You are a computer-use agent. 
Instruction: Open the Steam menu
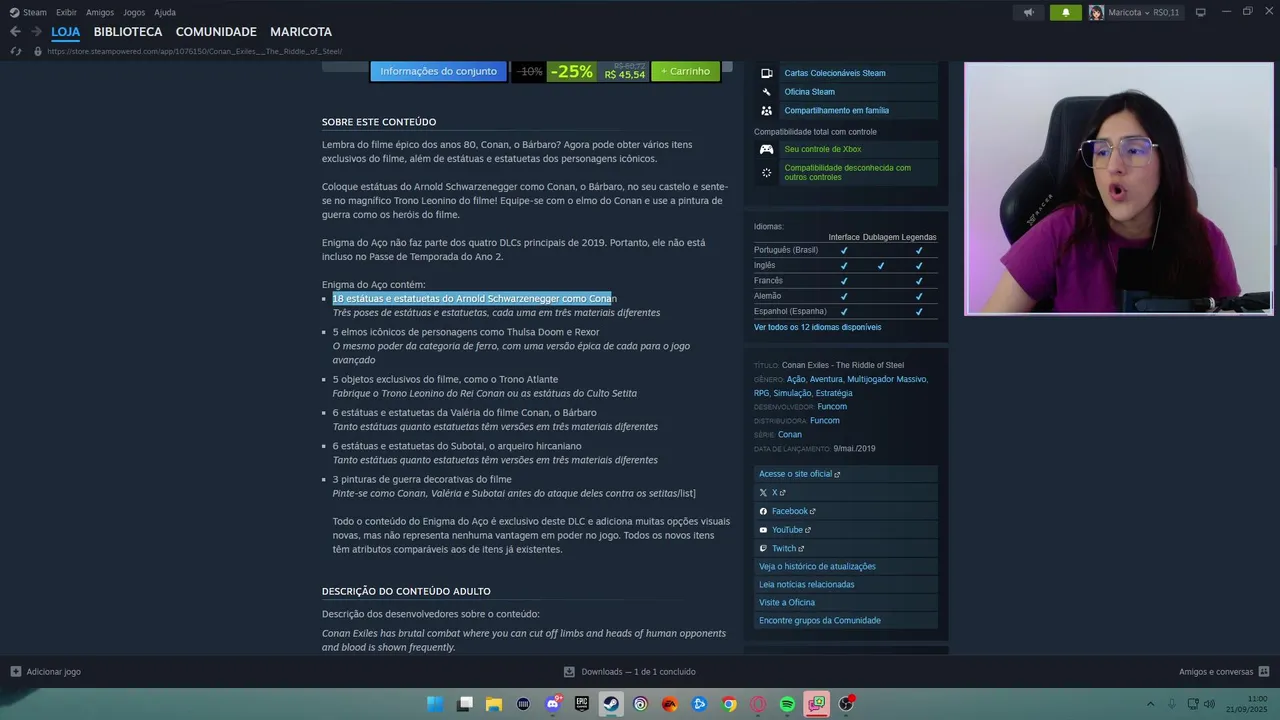35,12
